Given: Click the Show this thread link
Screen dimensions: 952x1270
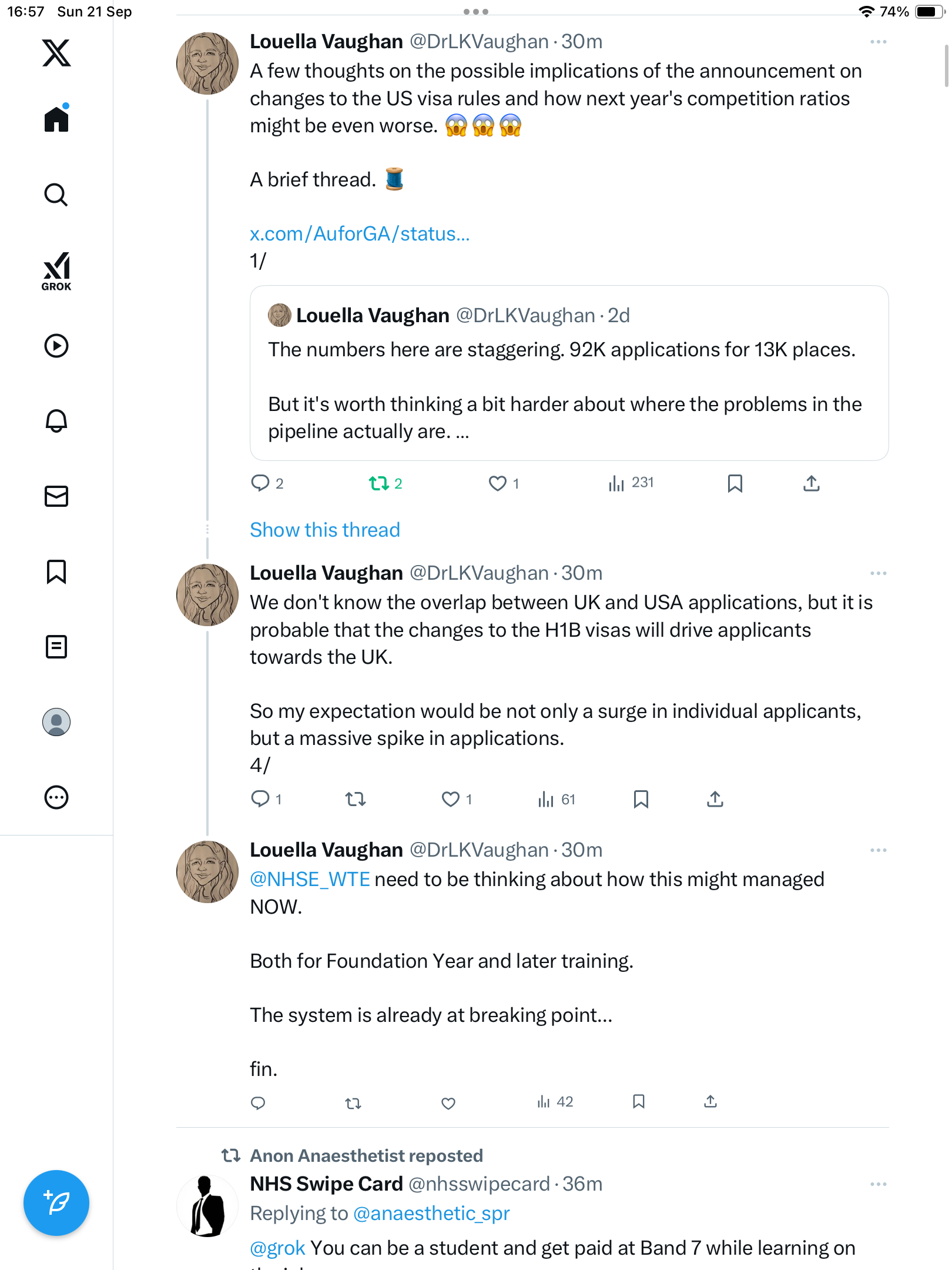Looking at the screenshot, I should (325, 530).
